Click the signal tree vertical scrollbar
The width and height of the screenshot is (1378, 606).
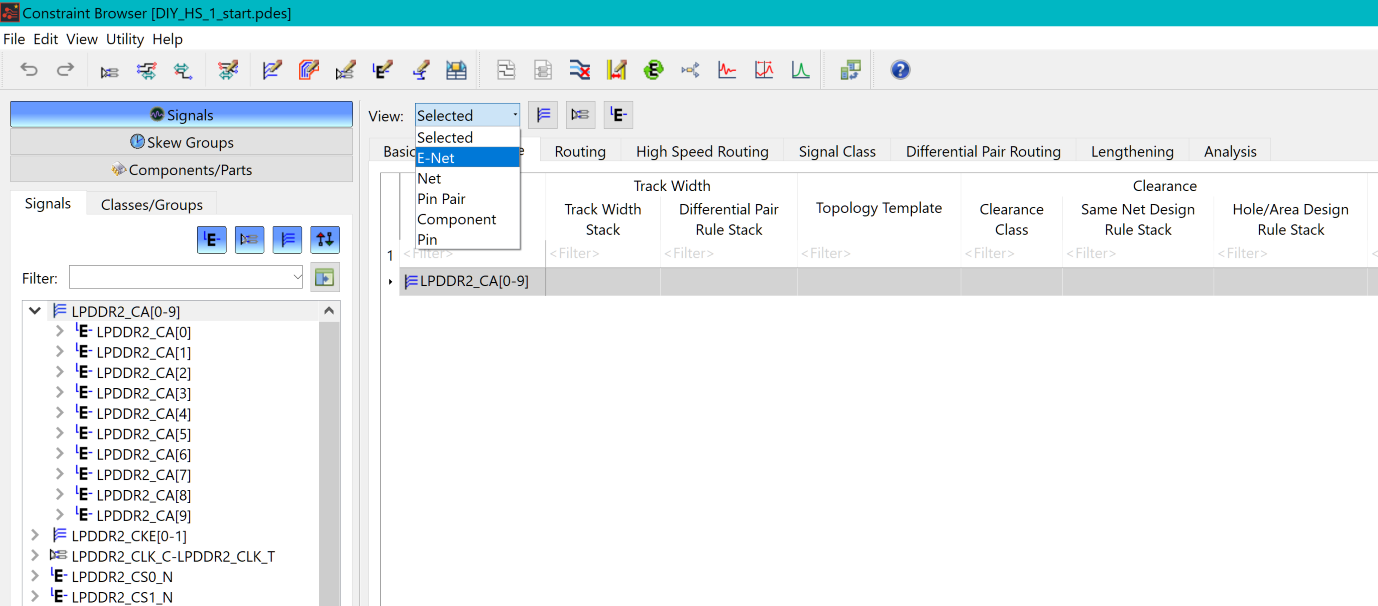pyautogui.click(x=329, y=450)
